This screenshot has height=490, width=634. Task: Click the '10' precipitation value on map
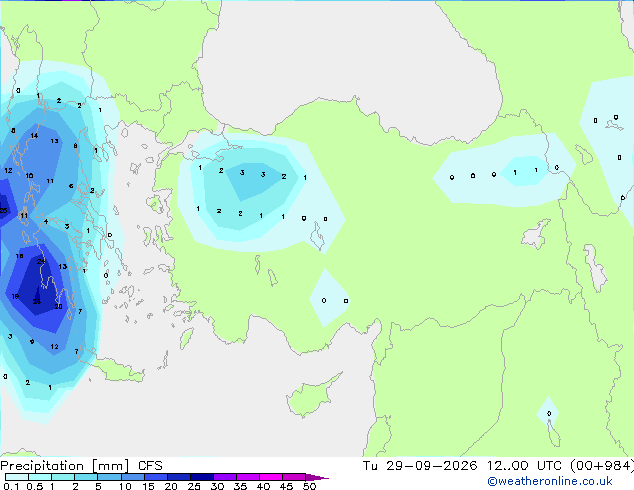coord(29,175)
